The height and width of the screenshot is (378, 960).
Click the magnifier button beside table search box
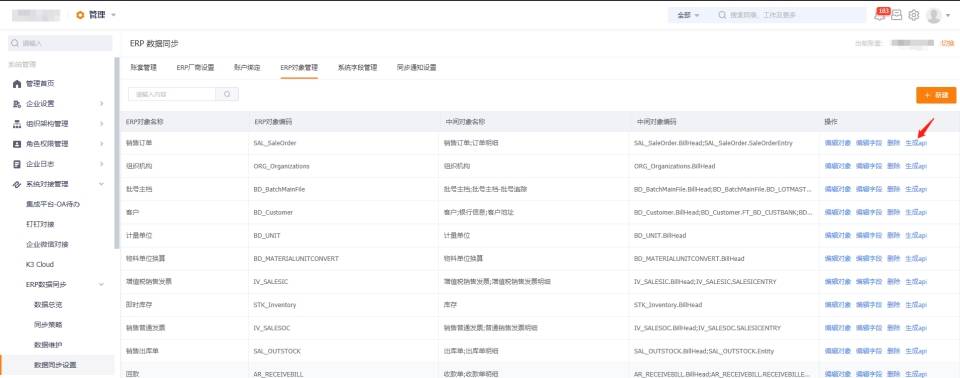click(x=227, y=94)
